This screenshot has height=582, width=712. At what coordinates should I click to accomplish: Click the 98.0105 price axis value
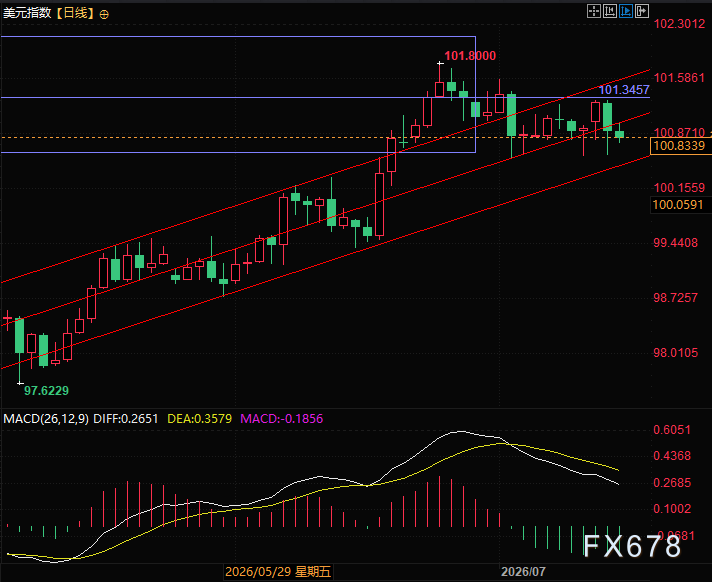[675, 353]
